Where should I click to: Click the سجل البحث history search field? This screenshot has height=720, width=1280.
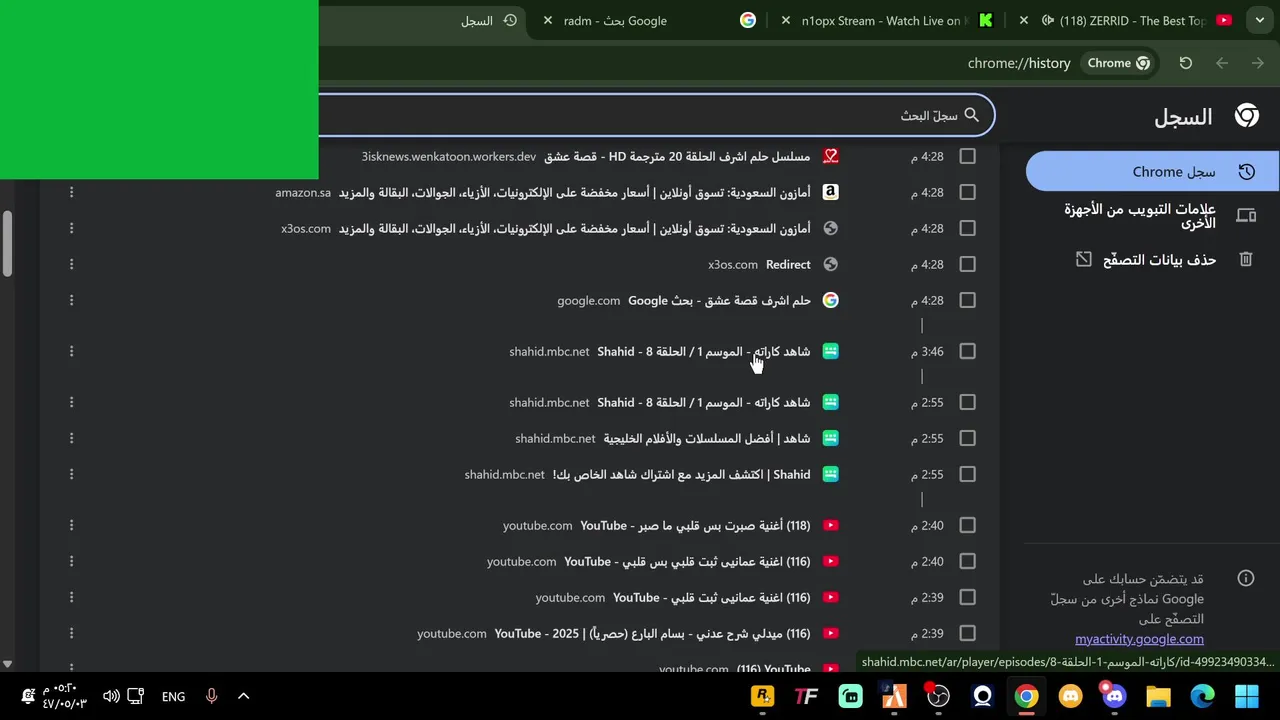657,115
